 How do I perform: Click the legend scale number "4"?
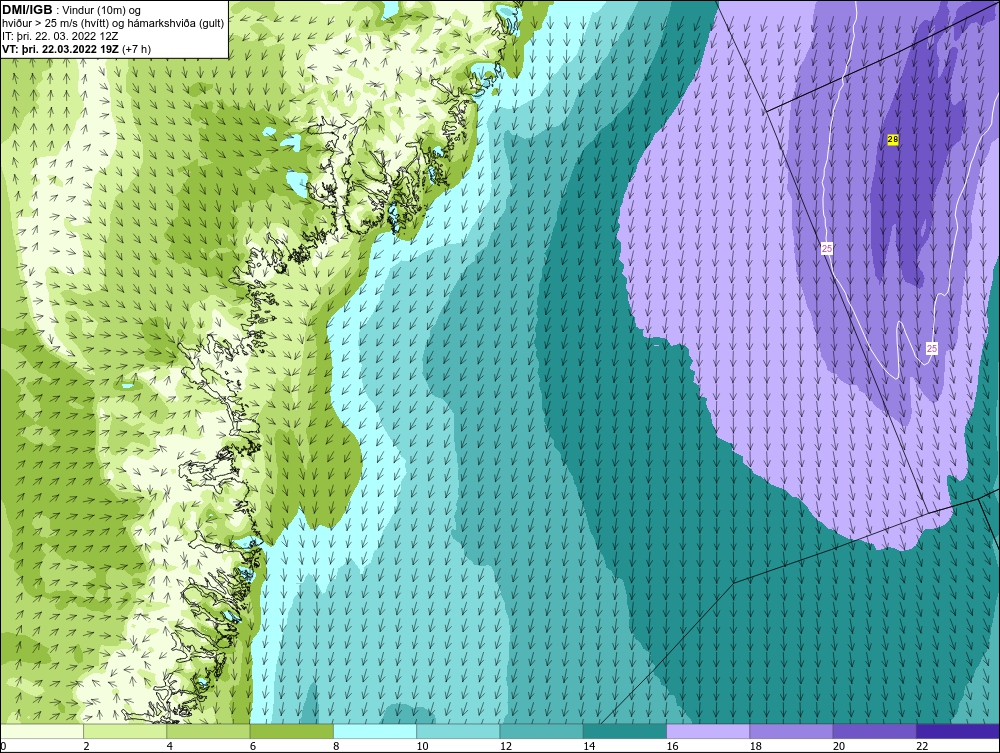pyautogui.click(x=170, y=746)
